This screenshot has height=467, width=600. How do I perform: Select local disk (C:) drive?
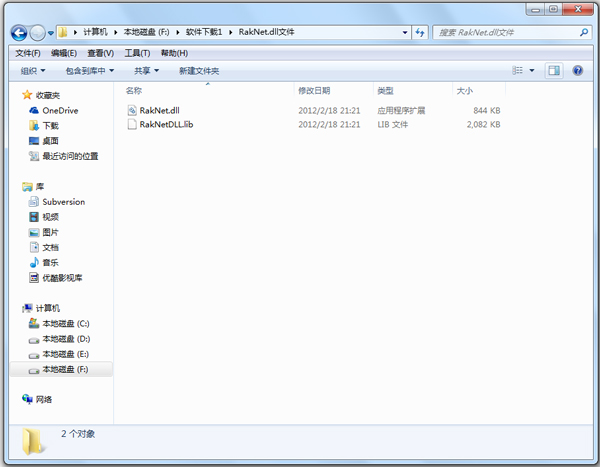[x=66, y=324]
